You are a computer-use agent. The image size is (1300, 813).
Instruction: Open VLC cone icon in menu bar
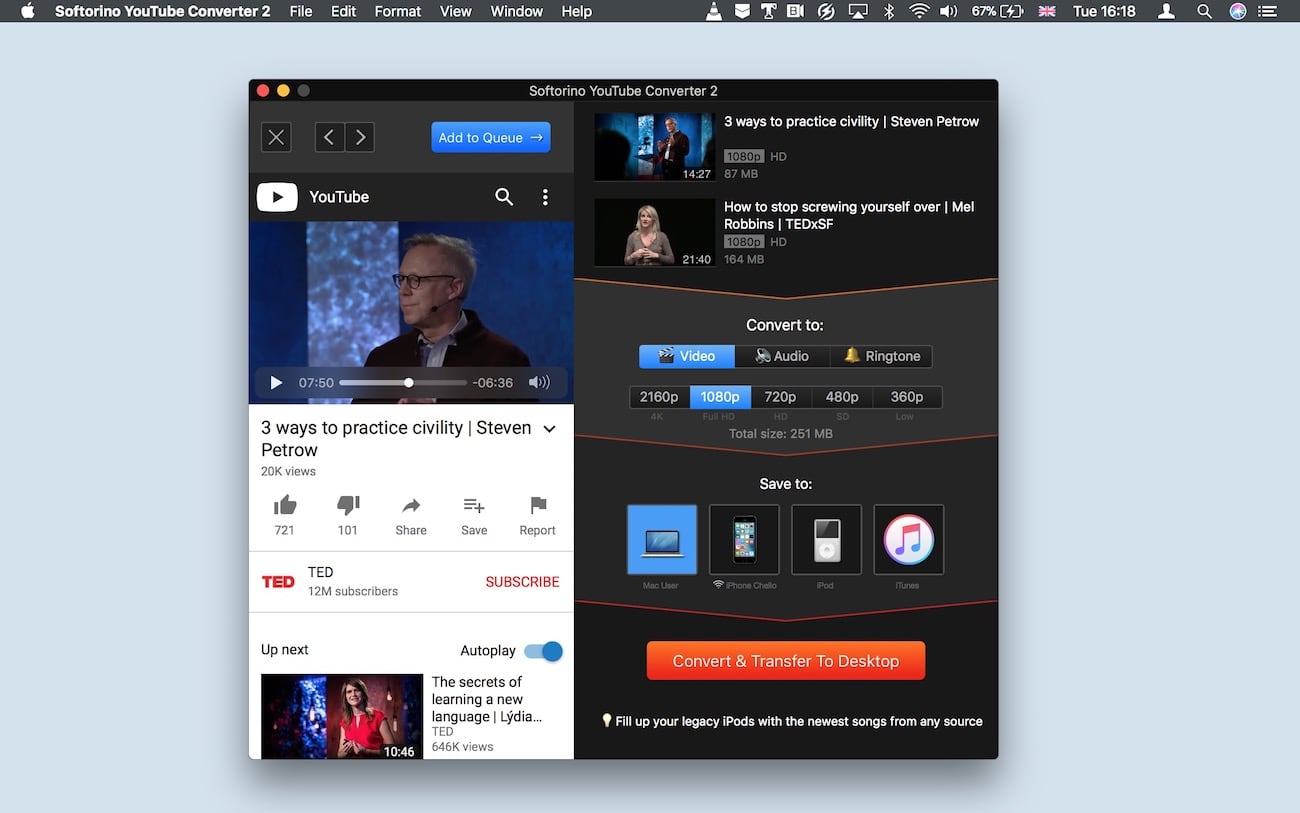pos(714,12)
